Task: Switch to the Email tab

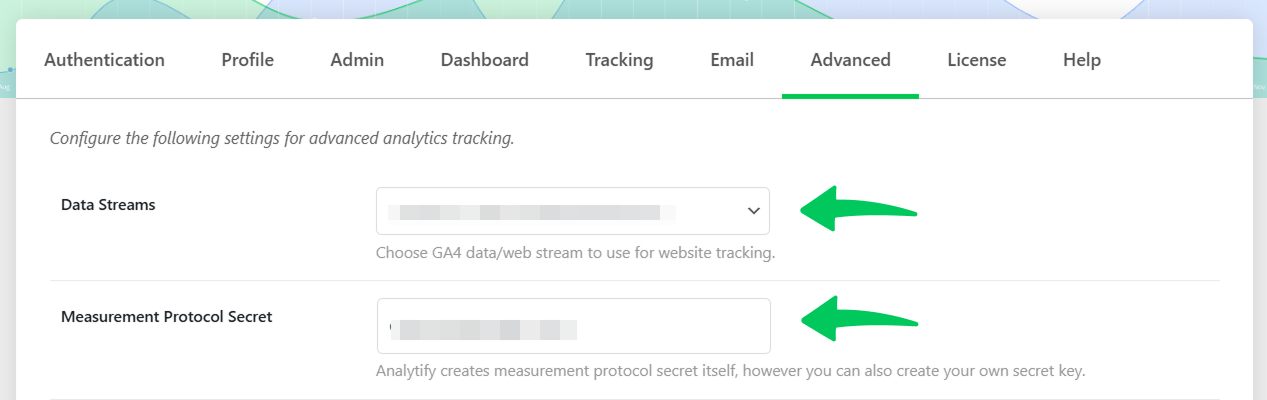Action: tap(732, 60)
